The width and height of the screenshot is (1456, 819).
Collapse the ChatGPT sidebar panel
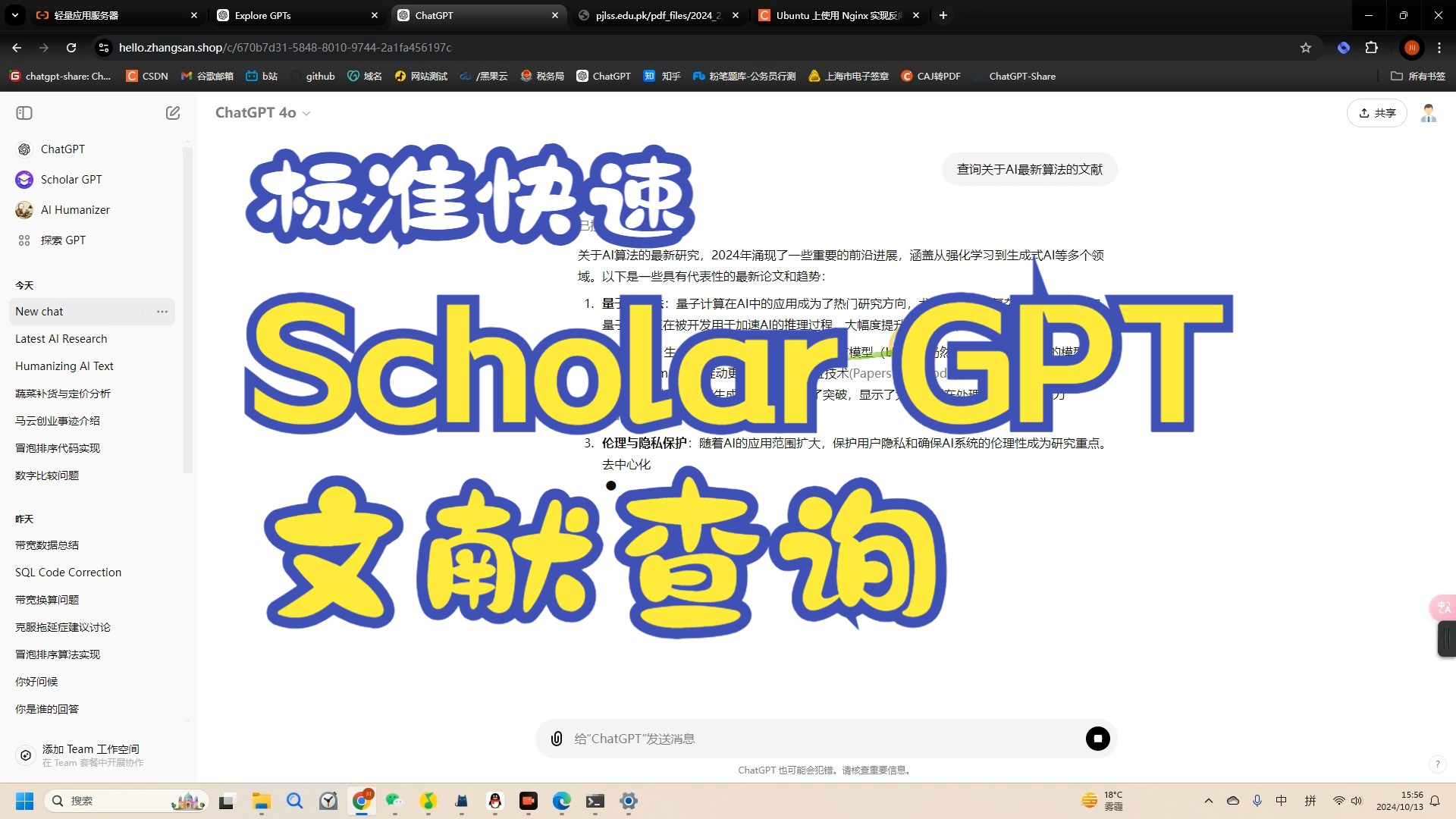(x=24, y=113)
